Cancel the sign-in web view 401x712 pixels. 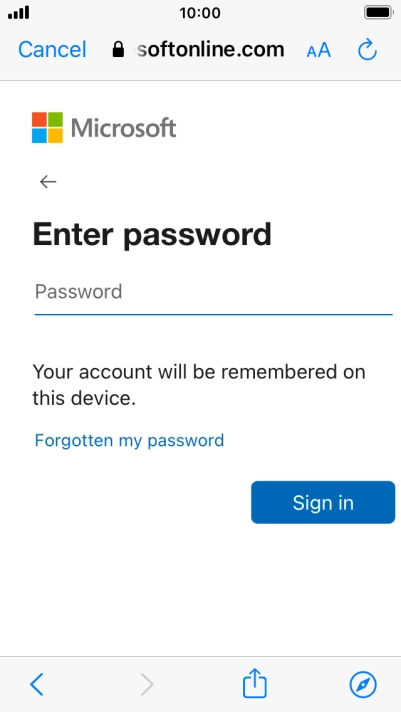tap(52, 49)
